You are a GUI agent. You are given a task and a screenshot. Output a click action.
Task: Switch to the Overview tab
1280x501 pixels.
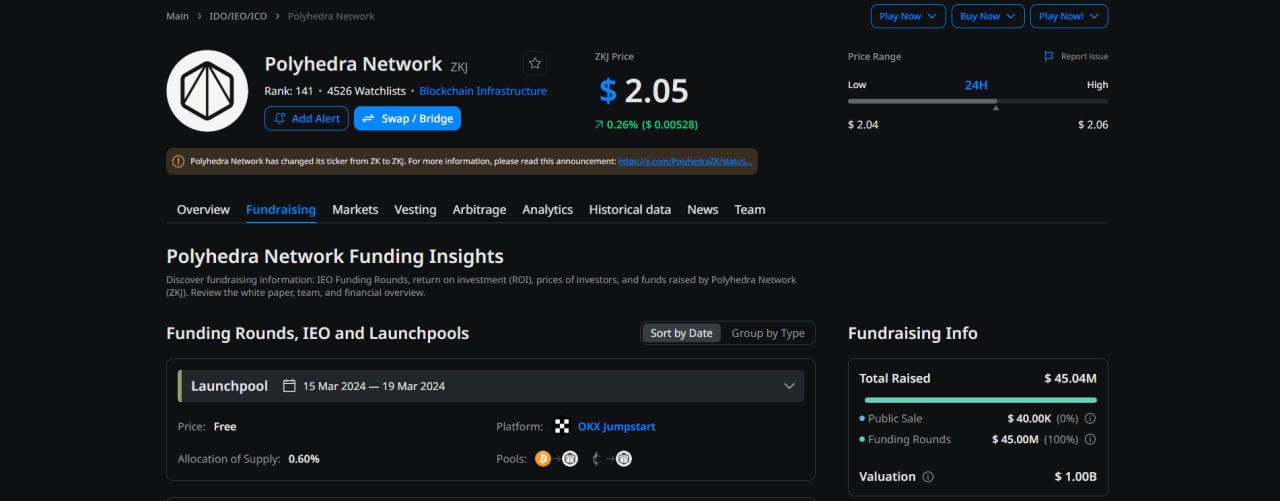pyautogui.click(x=203, y=209)
